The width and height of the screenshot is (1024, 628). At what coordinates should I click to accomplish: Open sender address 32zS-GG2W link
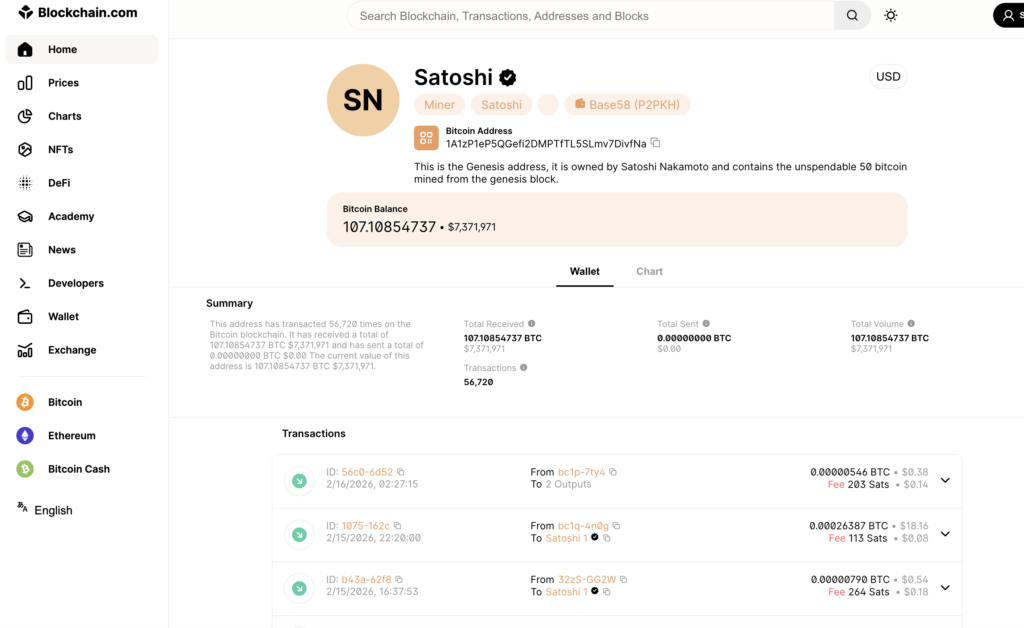[587, 579]
